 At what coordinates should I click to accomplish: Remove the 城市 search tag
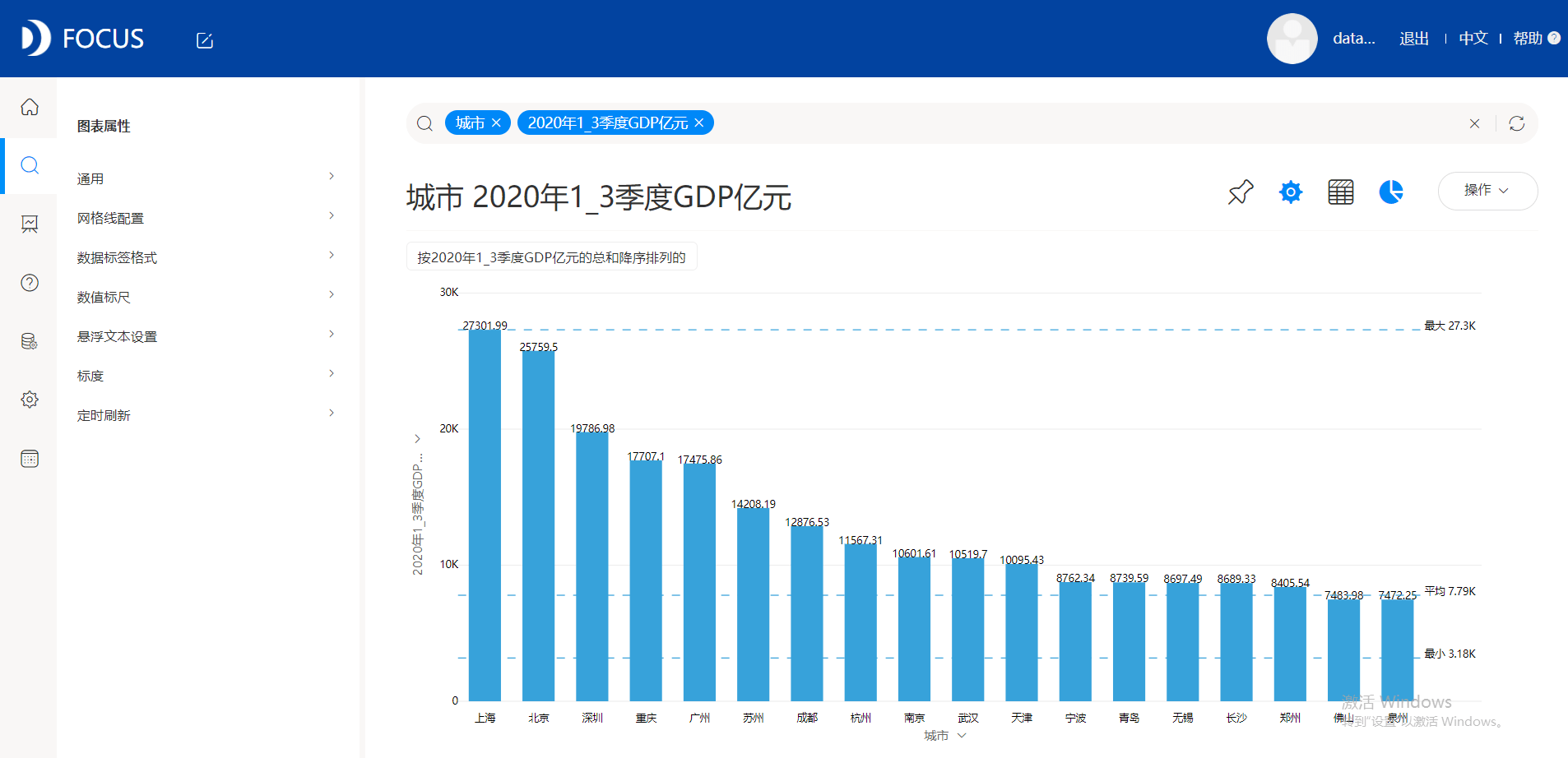click(496, 122)
